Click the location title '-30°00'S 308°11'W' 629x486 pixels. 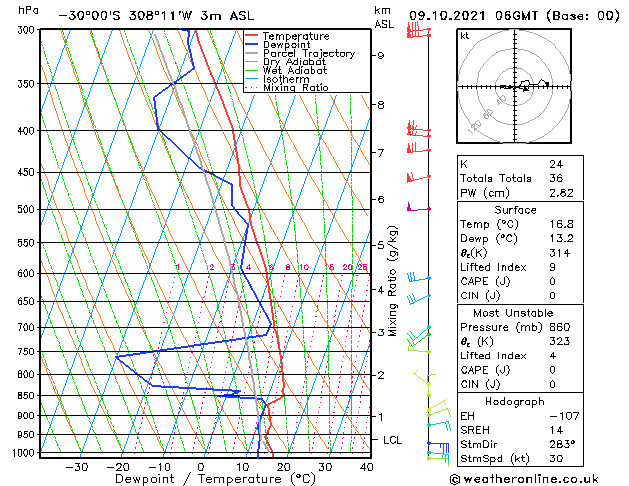click(126, 16)
